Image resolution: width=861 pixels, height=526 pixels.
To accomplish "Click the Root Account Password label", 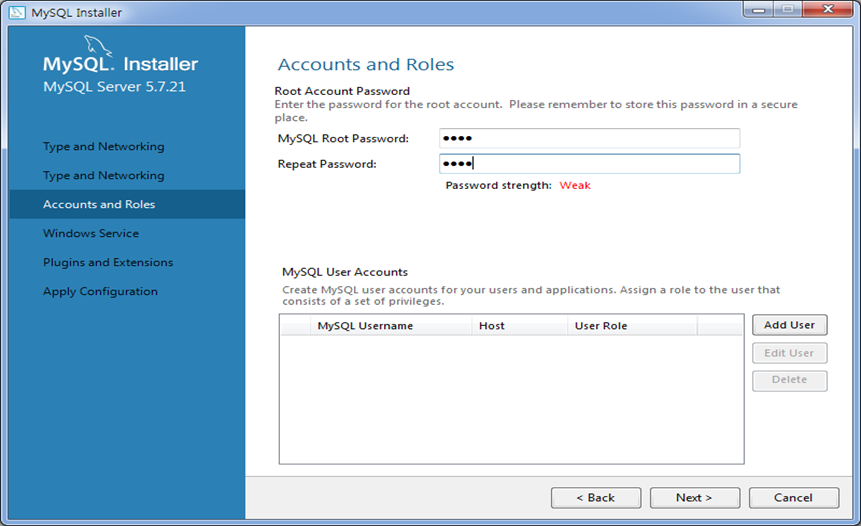I will point(342,91).
